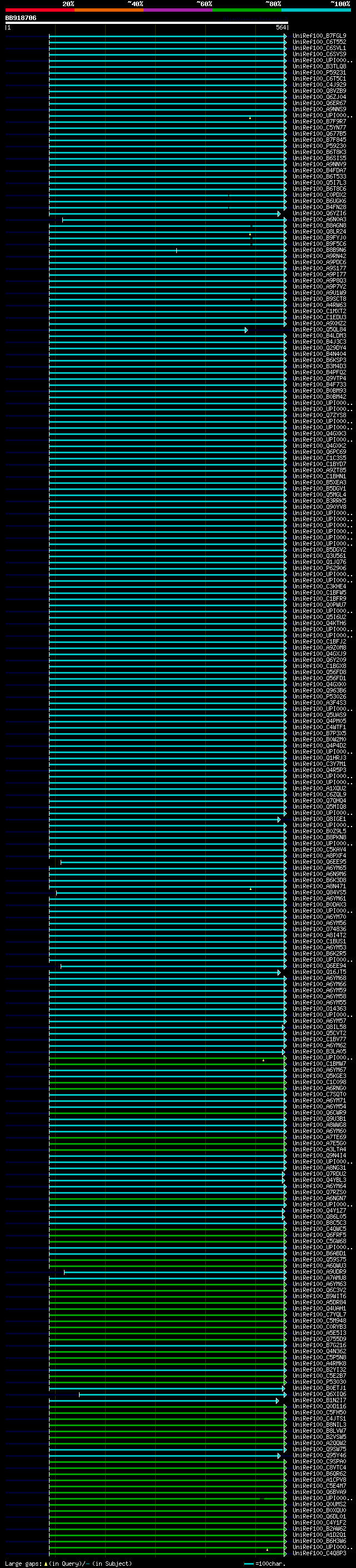356x1568 pixels.
Task: Click the label UniRef100_Q6XIQ6
Action: tap(319, 1394)
